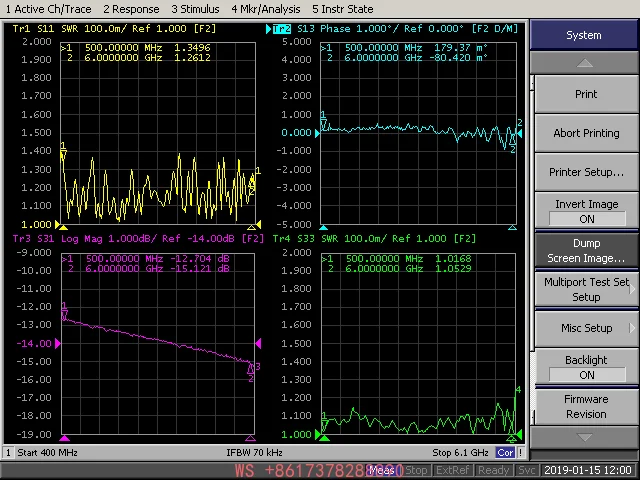Image resolution: width=640 pixels, height=480 pixels.
Task: Click Tr2 stimulus marker 2 on bottom axis
Action: point(513,227)
